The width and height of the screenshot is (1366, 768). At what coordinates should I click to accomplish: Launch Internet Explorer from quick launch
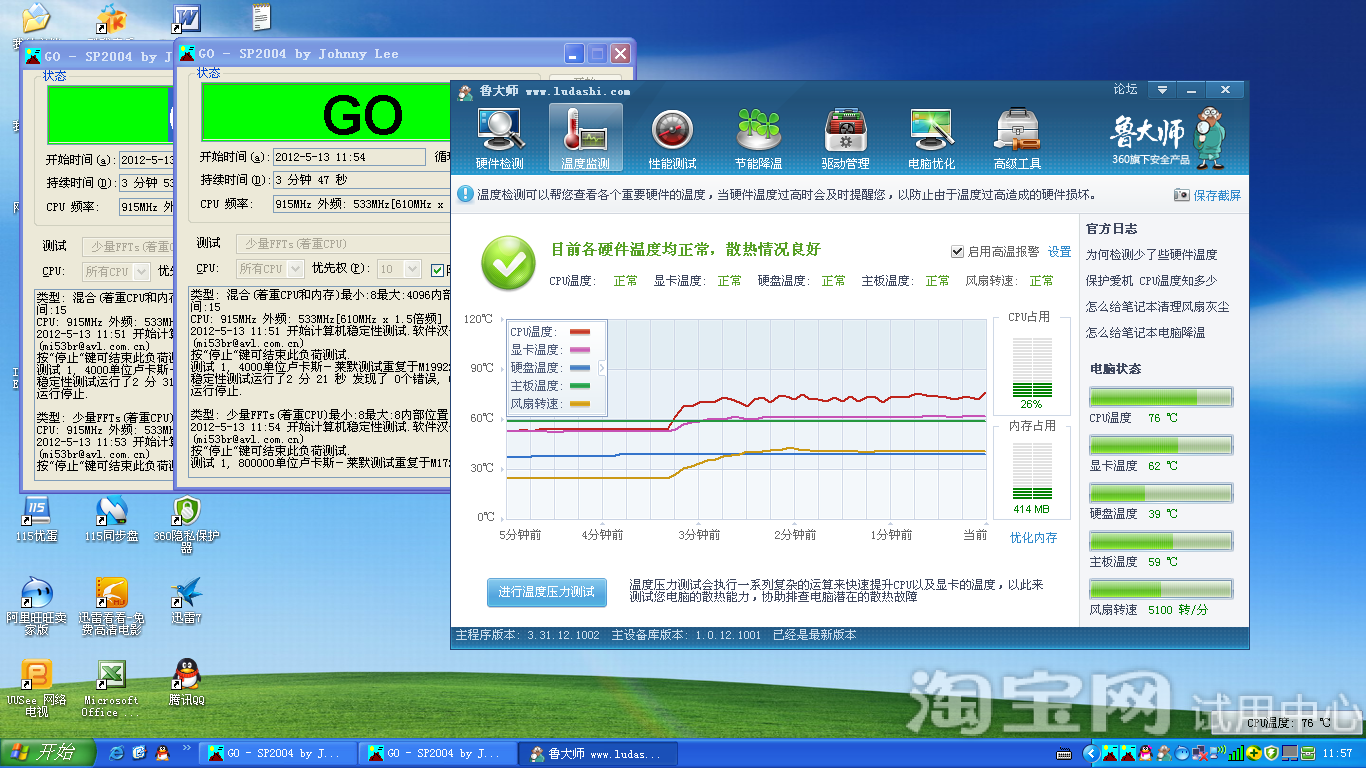[x=116, y=753]
